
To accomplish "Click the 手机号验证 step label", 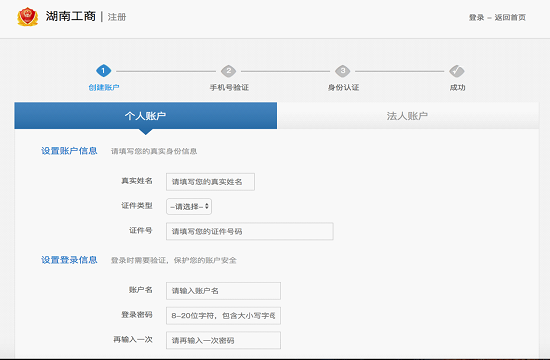I will pyautogui.click(x=229, y=87).
